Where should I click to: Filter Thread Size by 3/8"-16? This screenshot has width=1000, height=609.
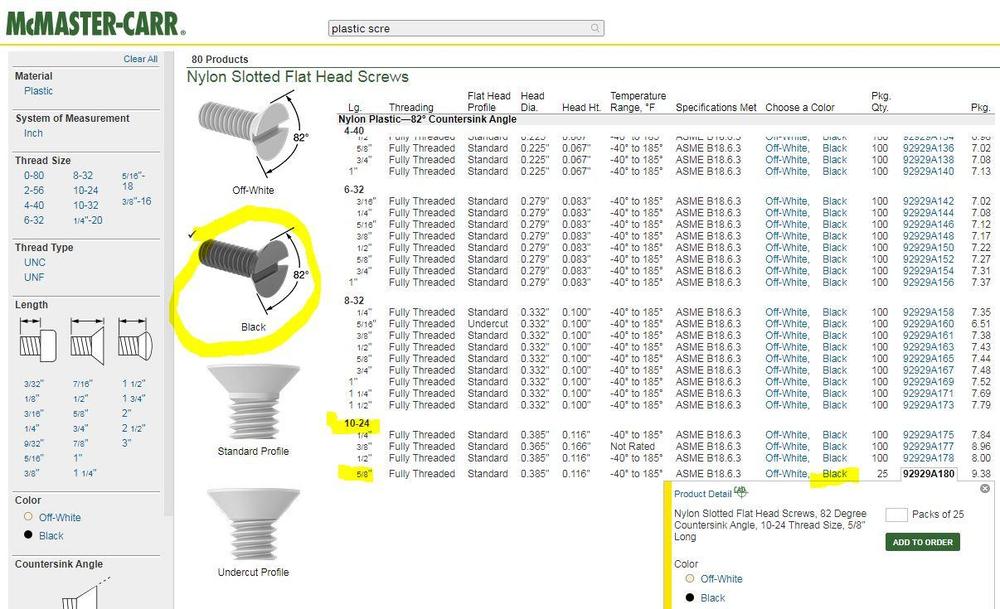point(136,201)
